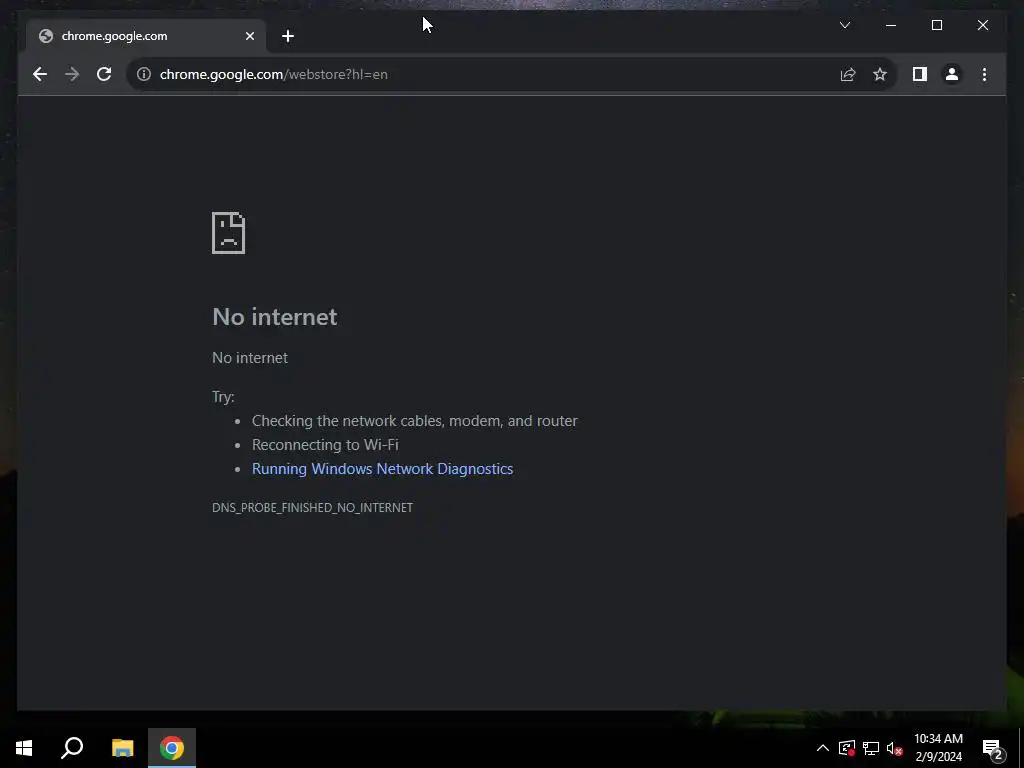Run Windows Network Diagnostics link
Screen dimensions: 1024x768
(382, 469)
